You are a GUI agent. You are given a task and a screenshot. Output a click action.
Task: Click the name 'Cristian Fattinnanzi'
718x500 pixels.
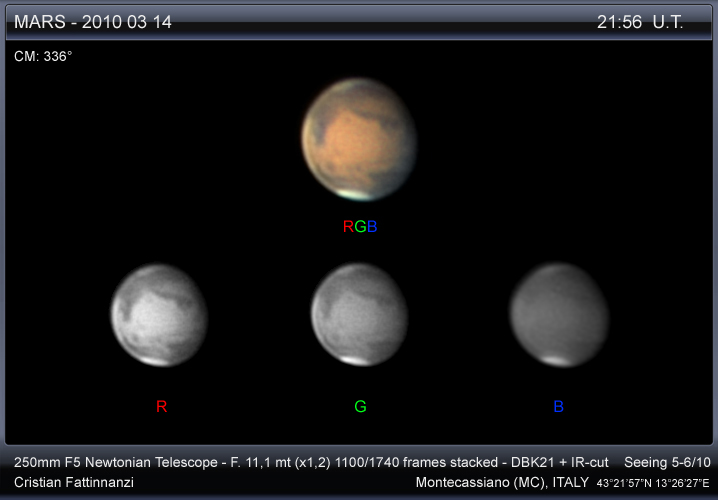click(74, 482)
